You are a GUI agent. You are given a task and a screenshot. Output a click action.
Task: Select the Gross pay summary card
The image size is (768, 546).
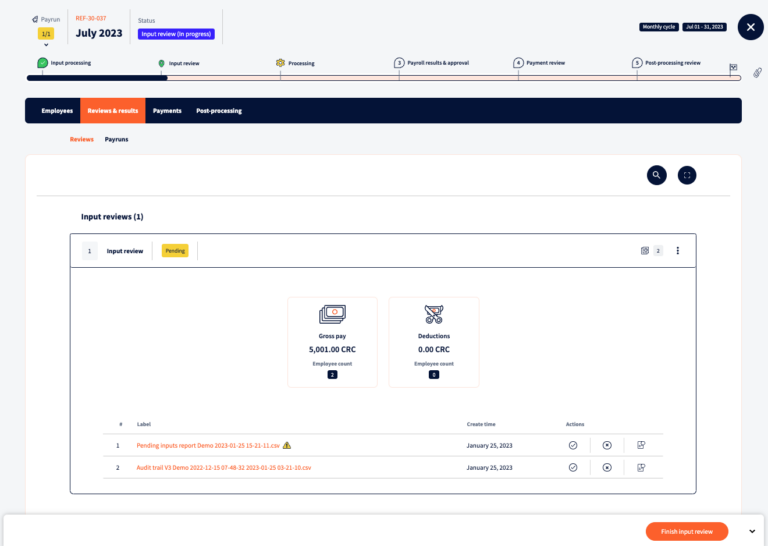click(332, 341)
